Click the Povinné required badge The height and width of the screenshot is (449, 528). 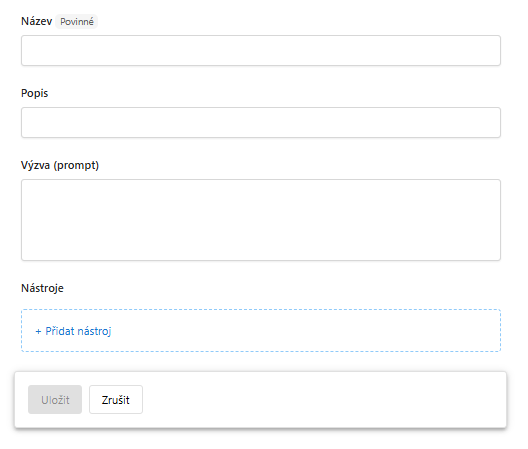click(77, 22)
